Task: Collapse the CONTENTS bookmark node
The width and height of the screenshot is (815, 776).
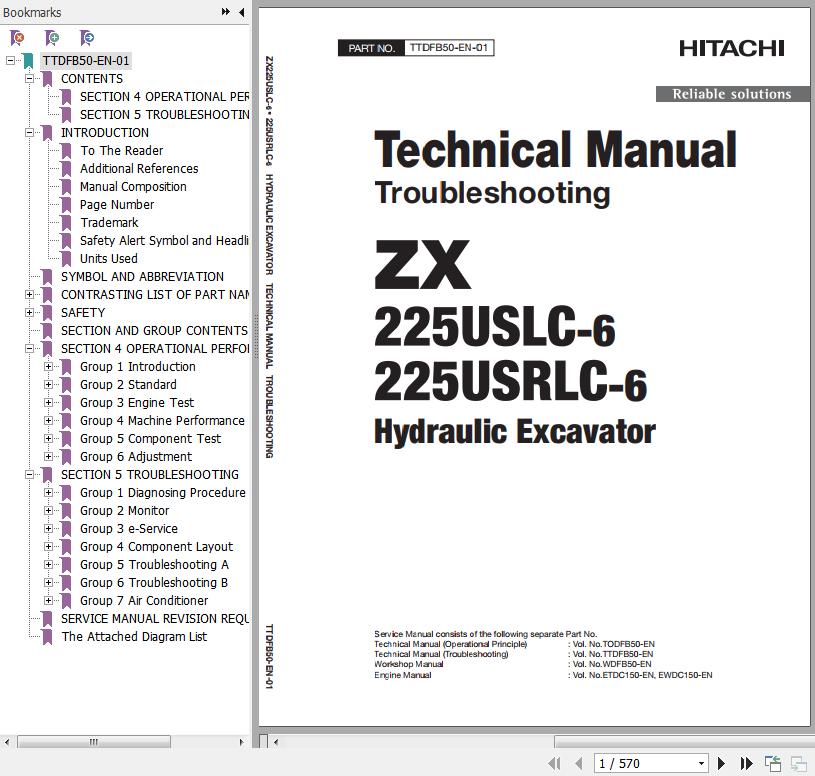Action: click(30, 78)
